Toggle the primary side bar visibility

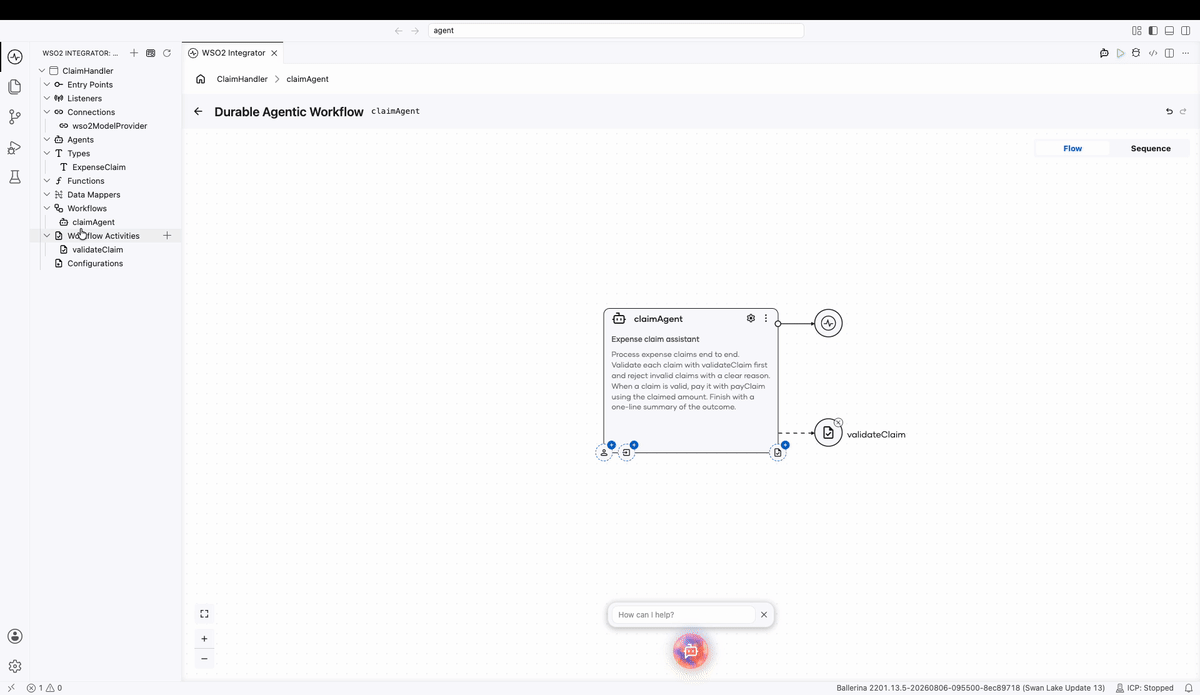click(x=1153, y=31)
